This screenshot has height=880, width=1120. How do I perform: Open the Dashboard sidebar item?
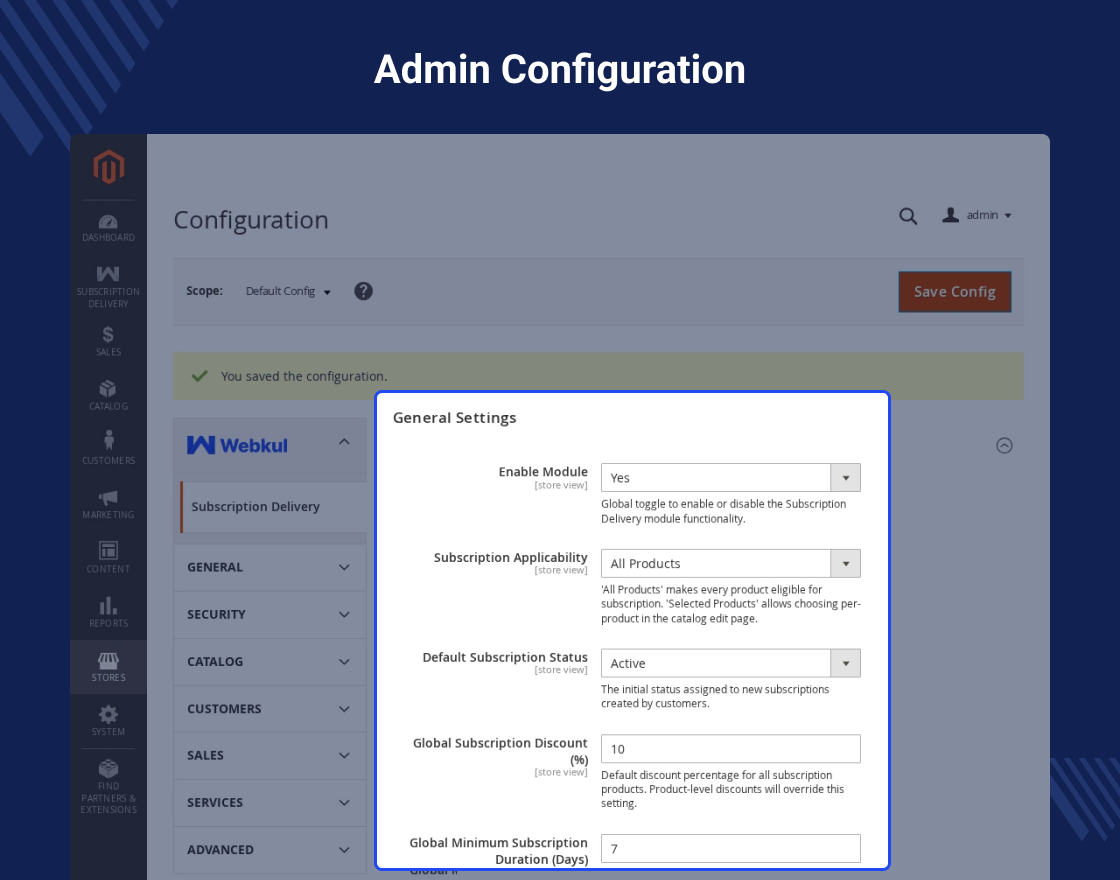[109, 228]
